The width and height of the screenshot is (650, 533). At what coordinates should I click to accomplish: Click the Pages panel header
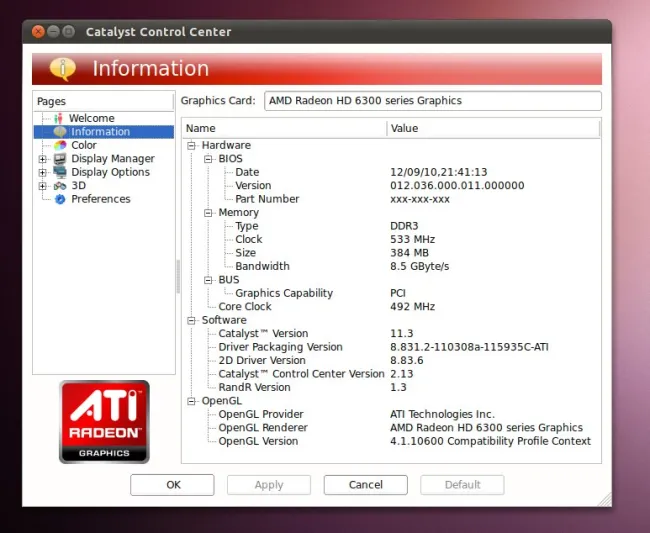[103, 102]
